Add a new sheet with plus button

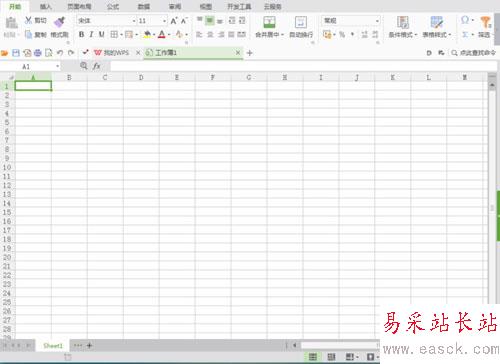coord(89,346)
